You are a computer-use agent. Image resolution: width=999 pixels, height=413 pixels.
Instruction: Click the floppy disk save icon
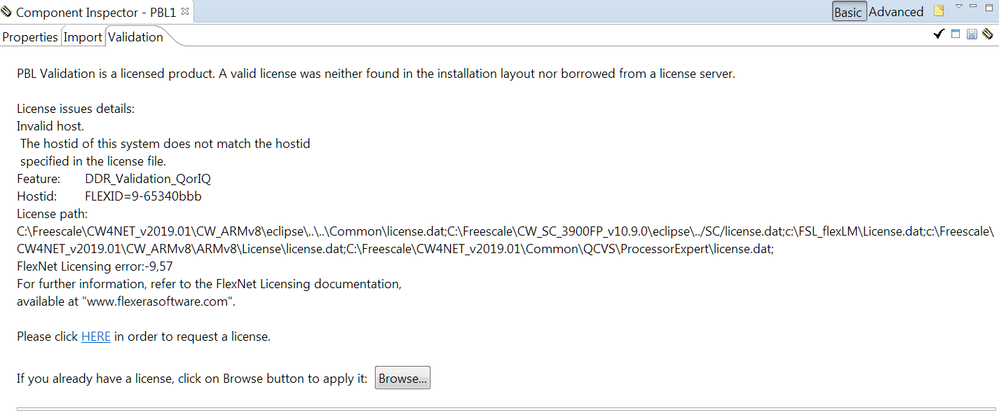(972, 35)
